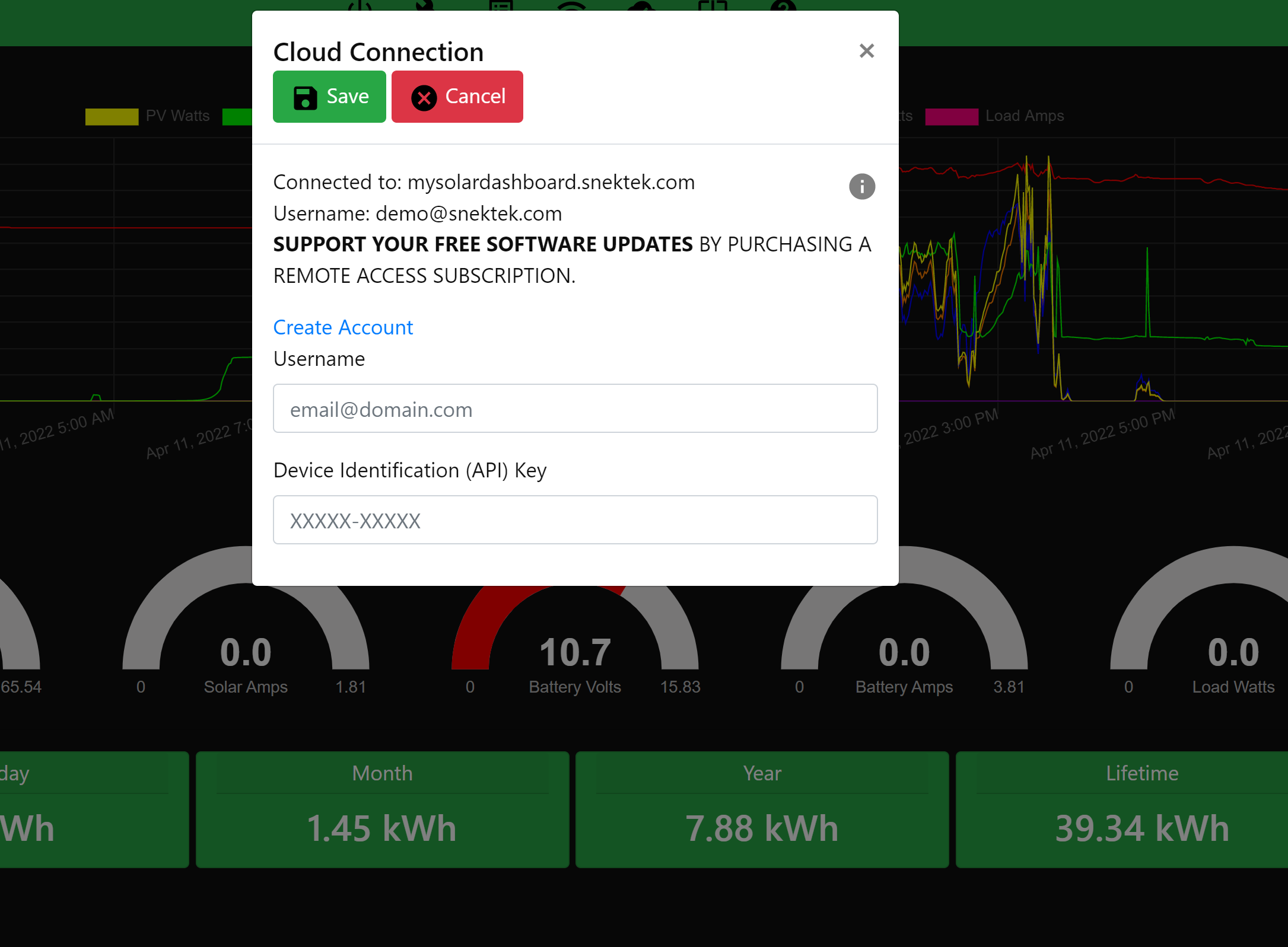Select the Month energy card
Screen dimensions: 1288x947
point(382,810)
